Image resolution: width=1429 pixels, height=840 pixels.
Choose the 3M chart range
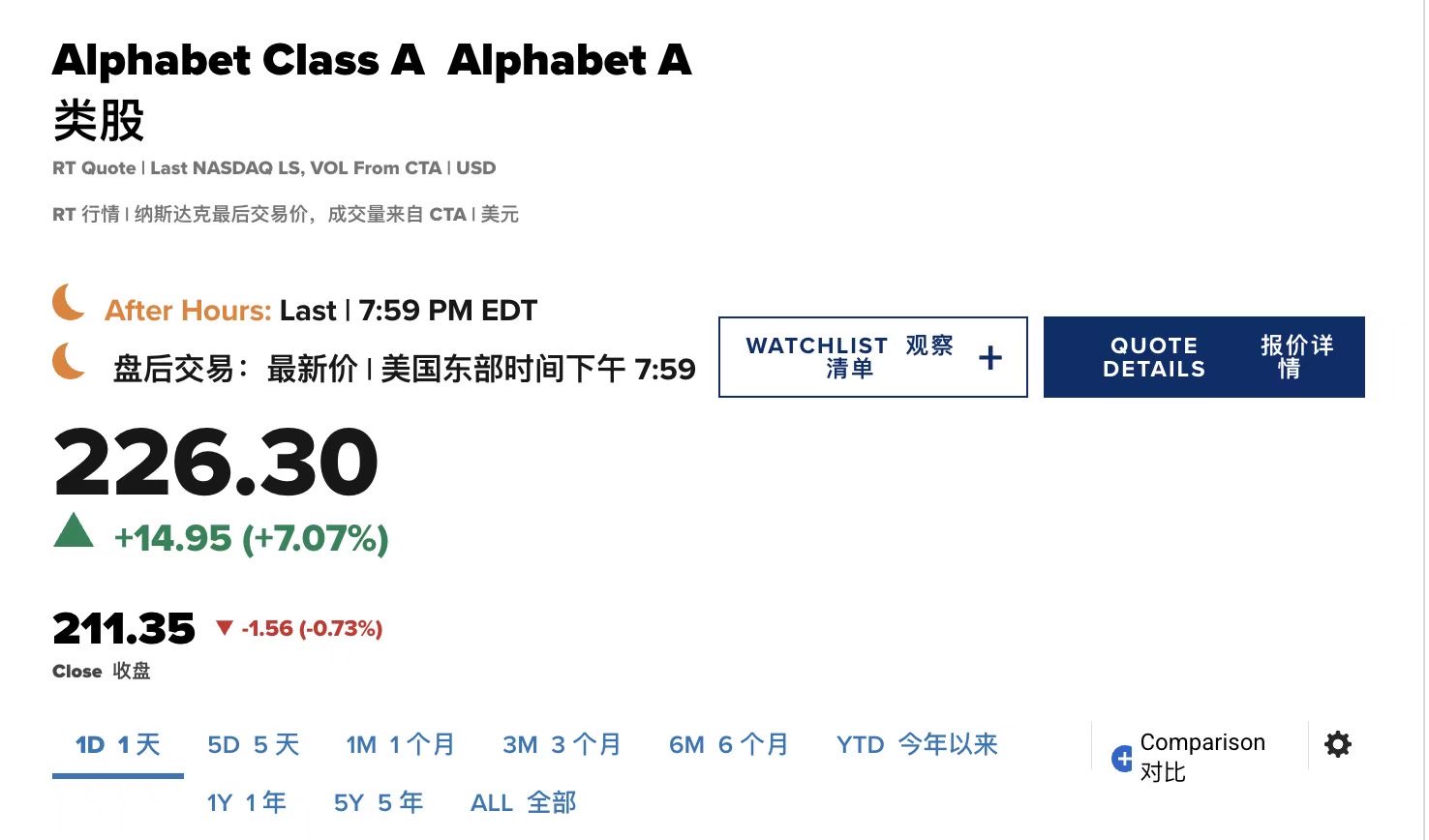[x=562, y=745]
